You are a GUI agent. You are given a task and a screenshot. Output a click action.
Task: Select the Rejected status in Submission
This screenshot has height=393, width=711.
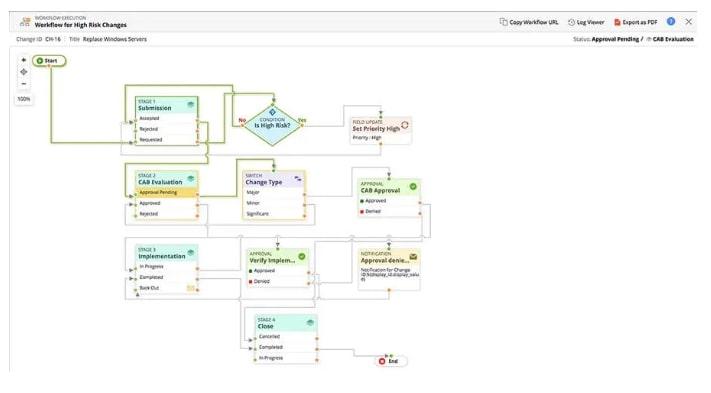[x=166, y=129]
